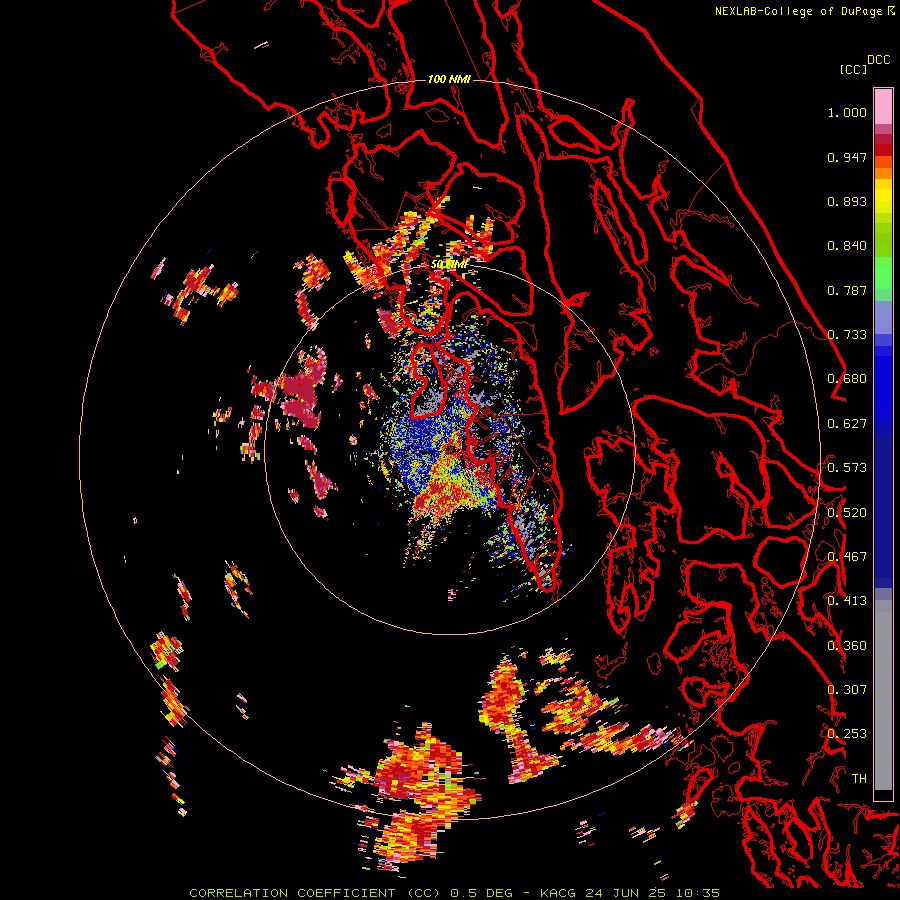Viewport: 900px width, 900px height.
Task: Click the CORRELATION COEFFICIENT (CC) title text
Action: click(315, 893)
